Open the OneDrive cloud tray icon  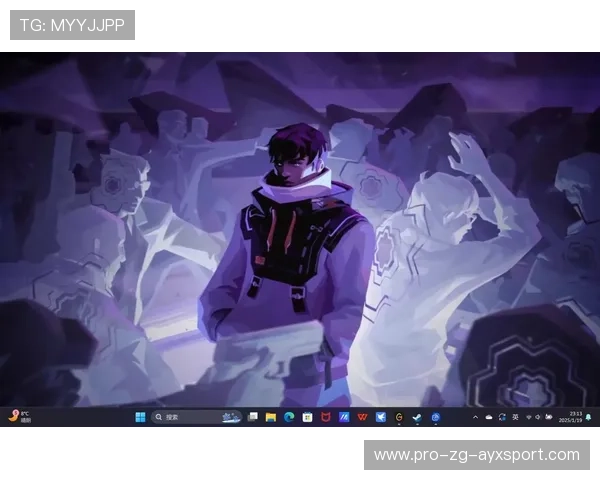[x=488, y=417]
